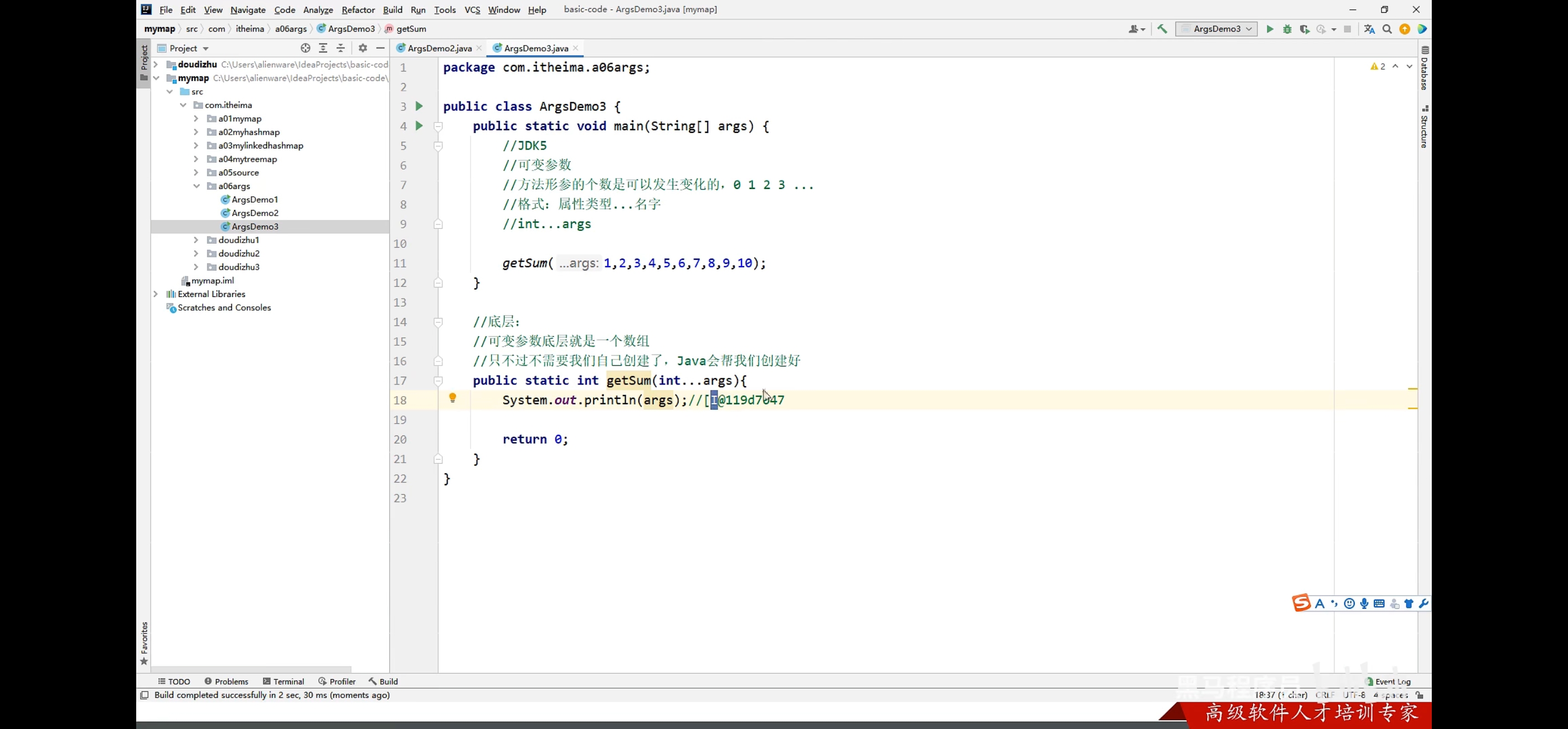The image size is (1568, 729).
Task: Open Search Everywhere magnifier icon
Action: (x=1387, y=29)
